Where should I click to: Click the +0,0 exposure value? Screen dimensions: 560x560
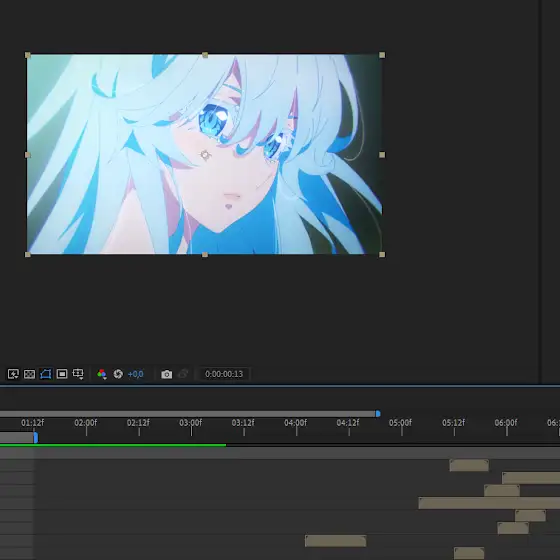(135, 374)
